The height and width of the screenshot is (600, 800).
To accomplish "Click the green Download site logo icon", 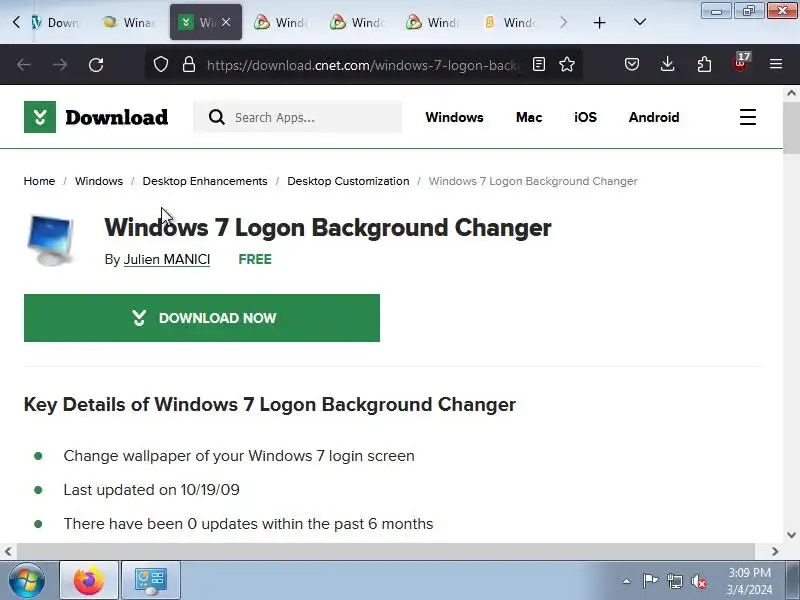I will (x=40, y=117).
